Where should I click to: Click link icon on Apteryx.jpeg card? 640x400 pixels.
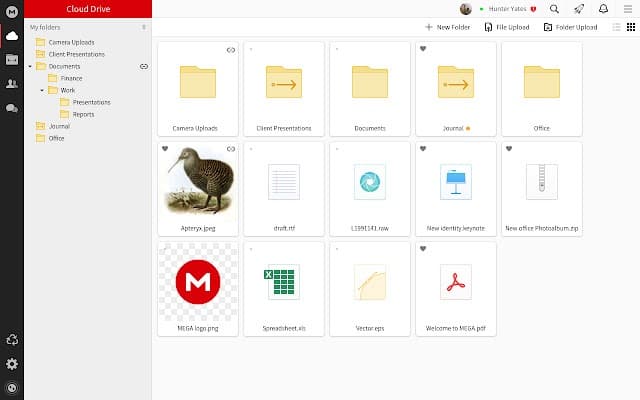[x=231, y=149]
